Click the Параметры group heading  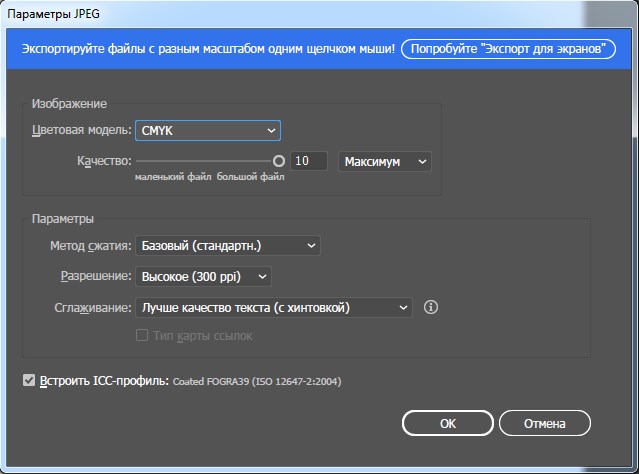(x=63, y=219)
